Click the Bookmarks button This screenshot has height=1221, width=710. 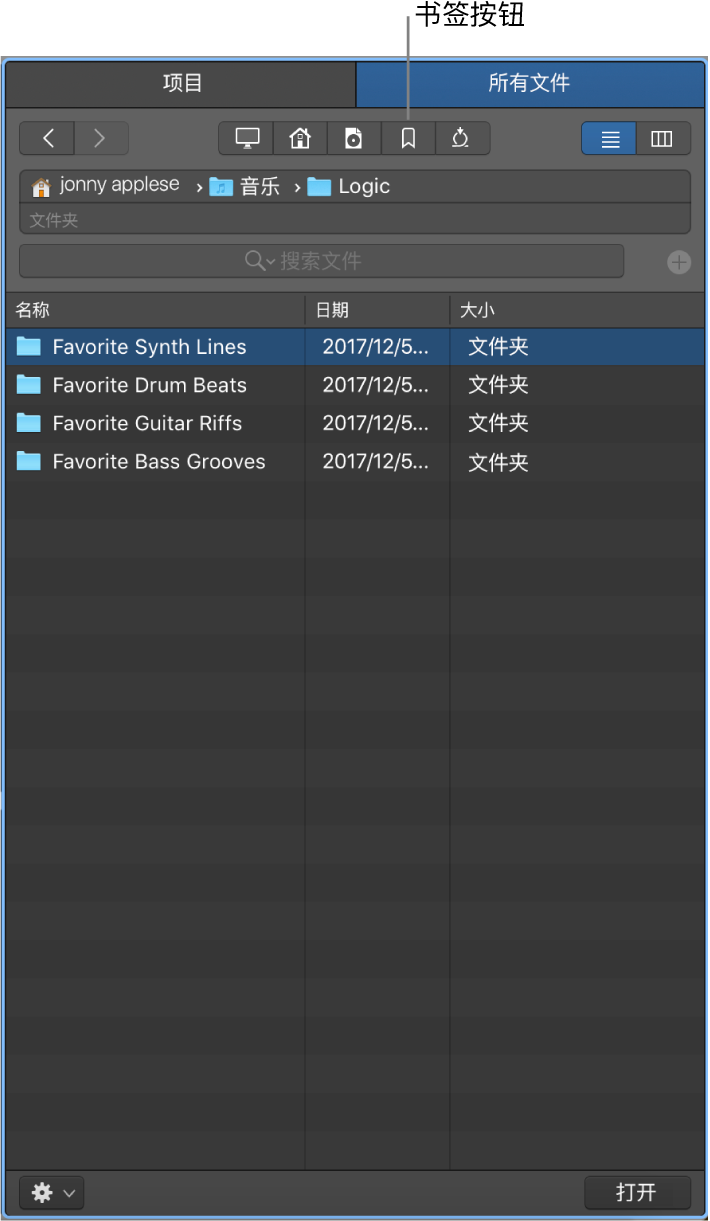(x=408, y=138)
